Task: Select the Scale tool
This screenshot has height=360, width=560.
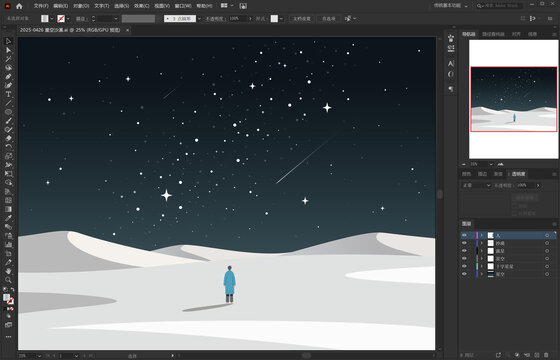Action: 8,156
